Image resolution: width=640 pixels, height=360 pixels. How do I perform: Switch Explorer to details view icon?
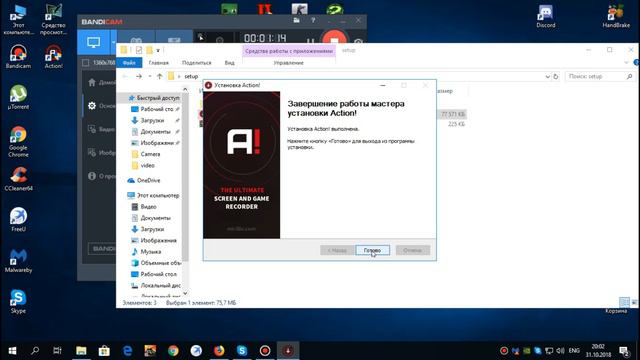(624, 302)
